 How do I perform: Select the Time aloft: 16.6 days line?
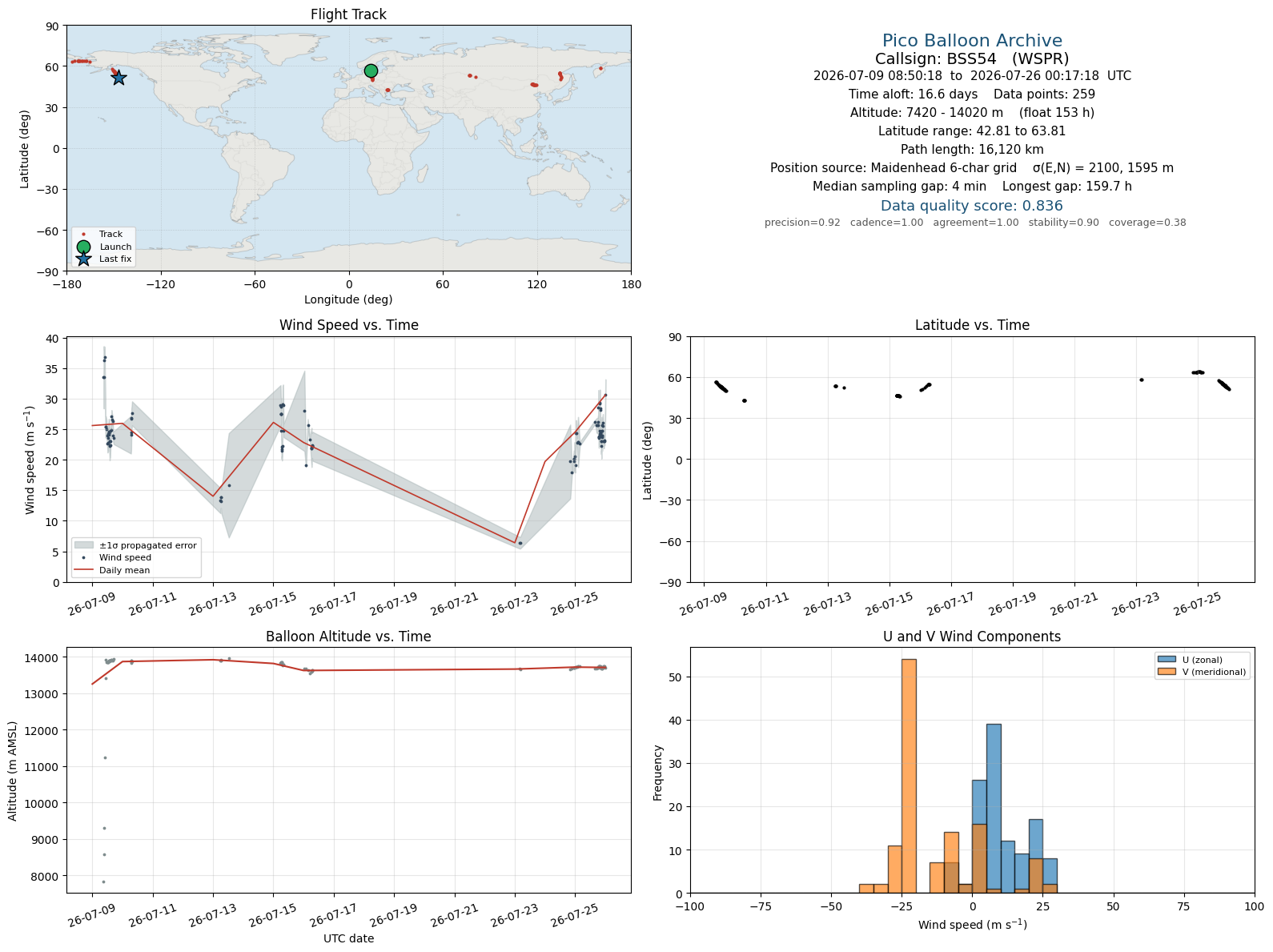(972, 94)
